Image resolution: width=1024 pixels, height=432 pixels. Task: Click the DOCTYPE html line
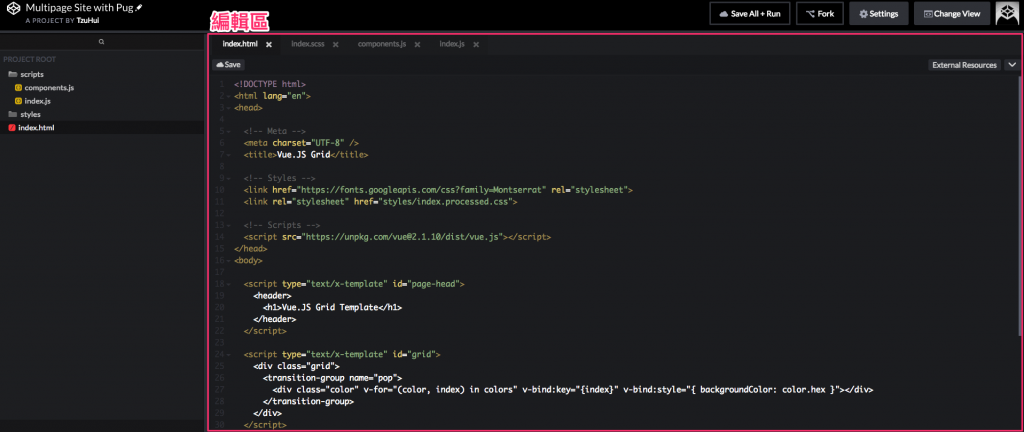pyautogui.click(x=270, y=84)
